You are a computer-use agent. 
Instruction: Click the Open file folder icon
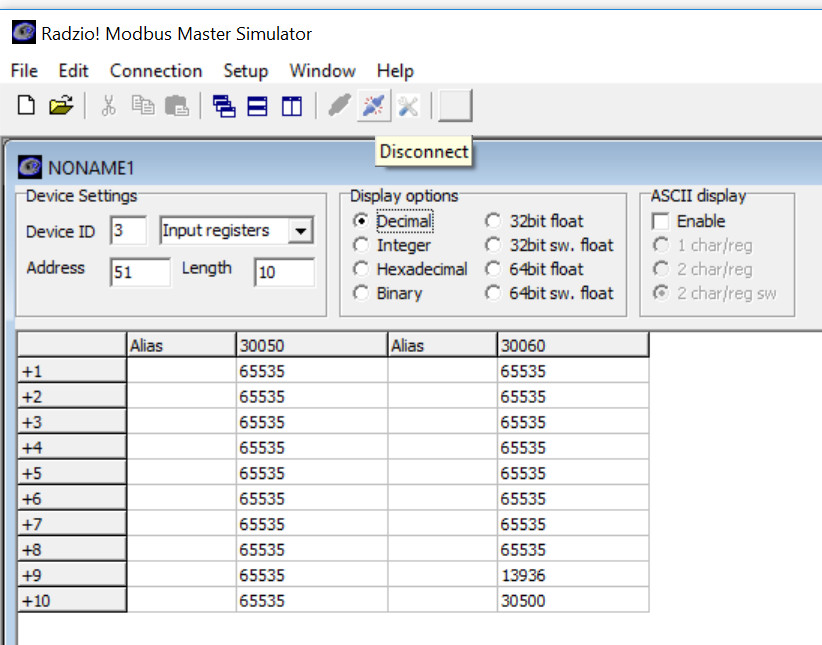click(61, 106)
